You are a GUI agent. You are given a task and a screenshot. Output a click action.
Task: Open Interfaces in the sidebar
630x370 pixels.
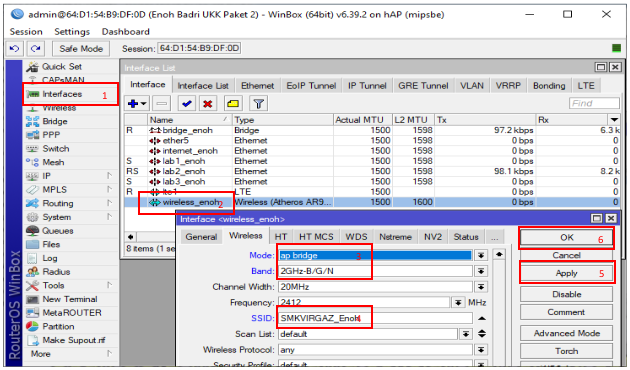[62, 94]
